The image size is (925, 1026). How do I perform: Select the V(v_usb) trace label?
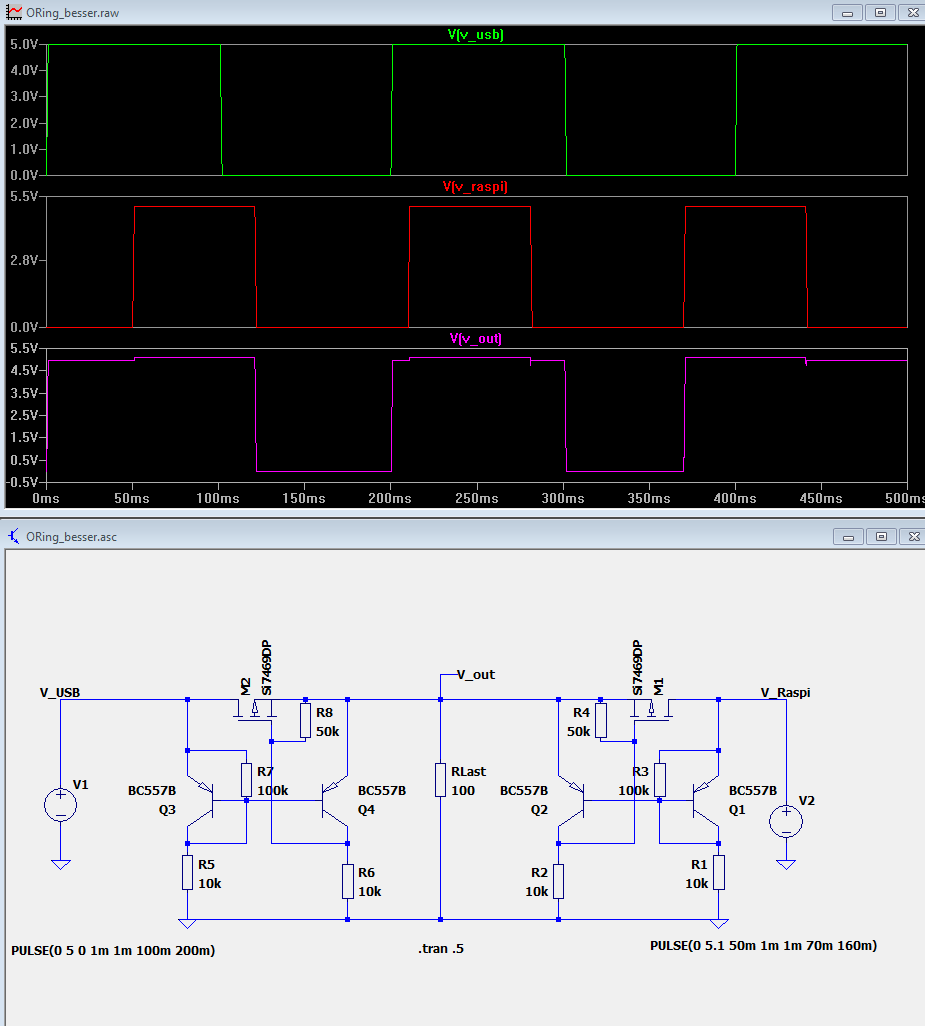click(x=476, y=35)
